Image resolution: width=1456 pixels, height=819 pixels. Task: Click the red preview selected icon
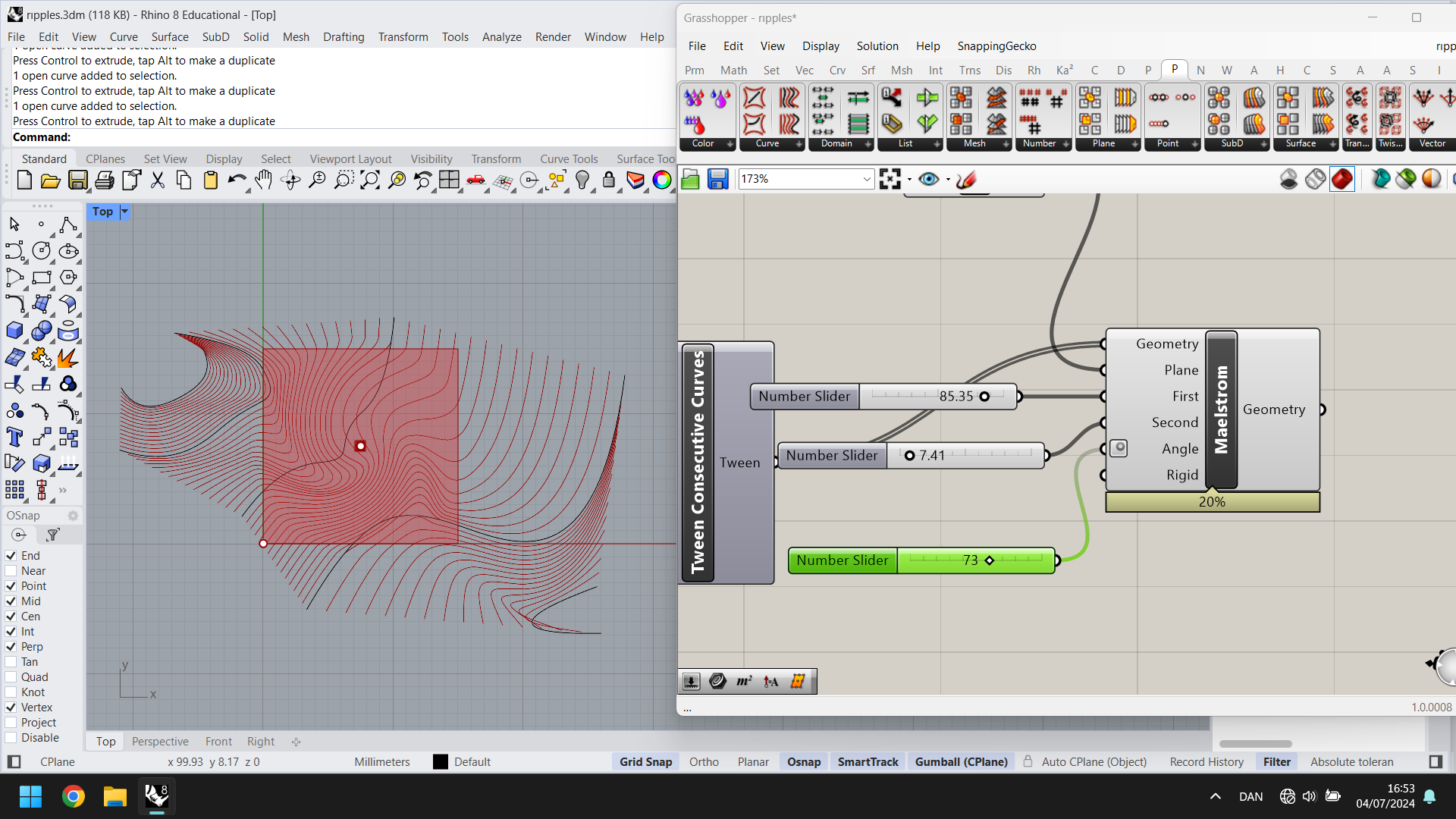(1342, 180)
